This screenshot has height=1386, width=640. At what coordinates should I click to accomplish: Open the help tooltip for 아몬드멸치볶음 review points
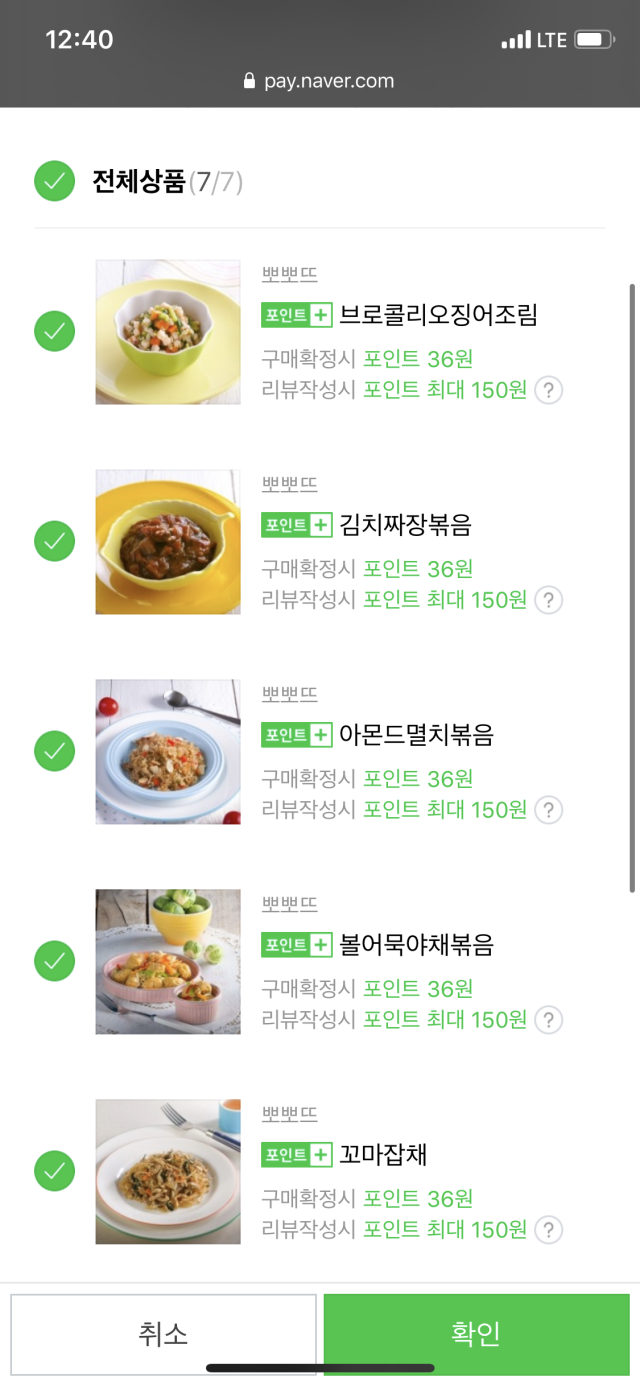point(548,810)
